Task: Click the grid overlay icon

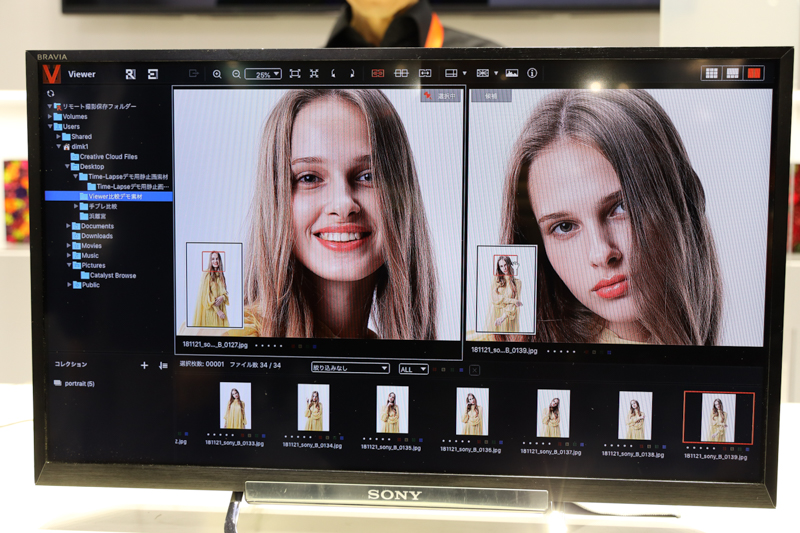Action: 483,73
